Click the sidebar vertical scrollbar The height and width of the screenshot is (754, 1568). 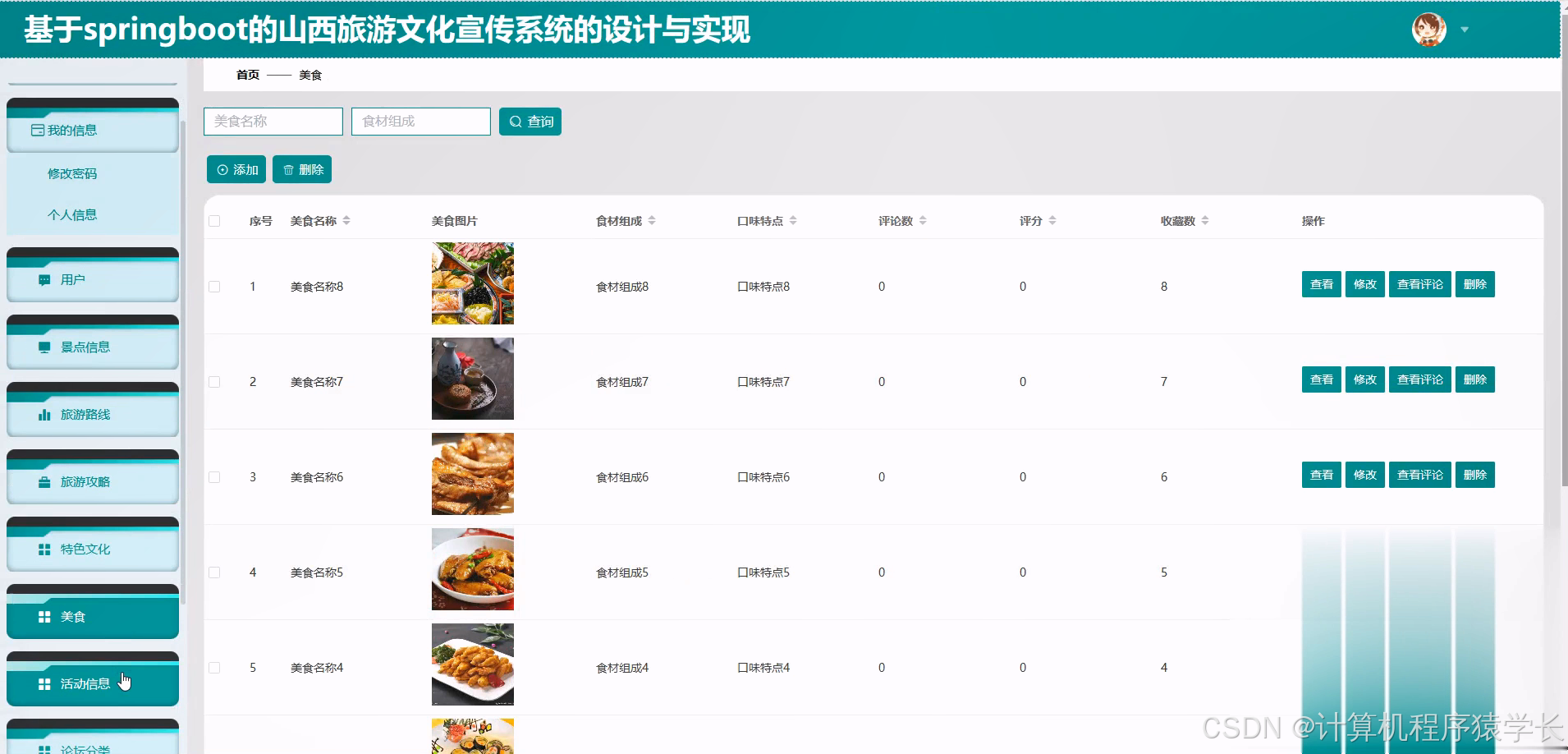click(x=183, y=361)
